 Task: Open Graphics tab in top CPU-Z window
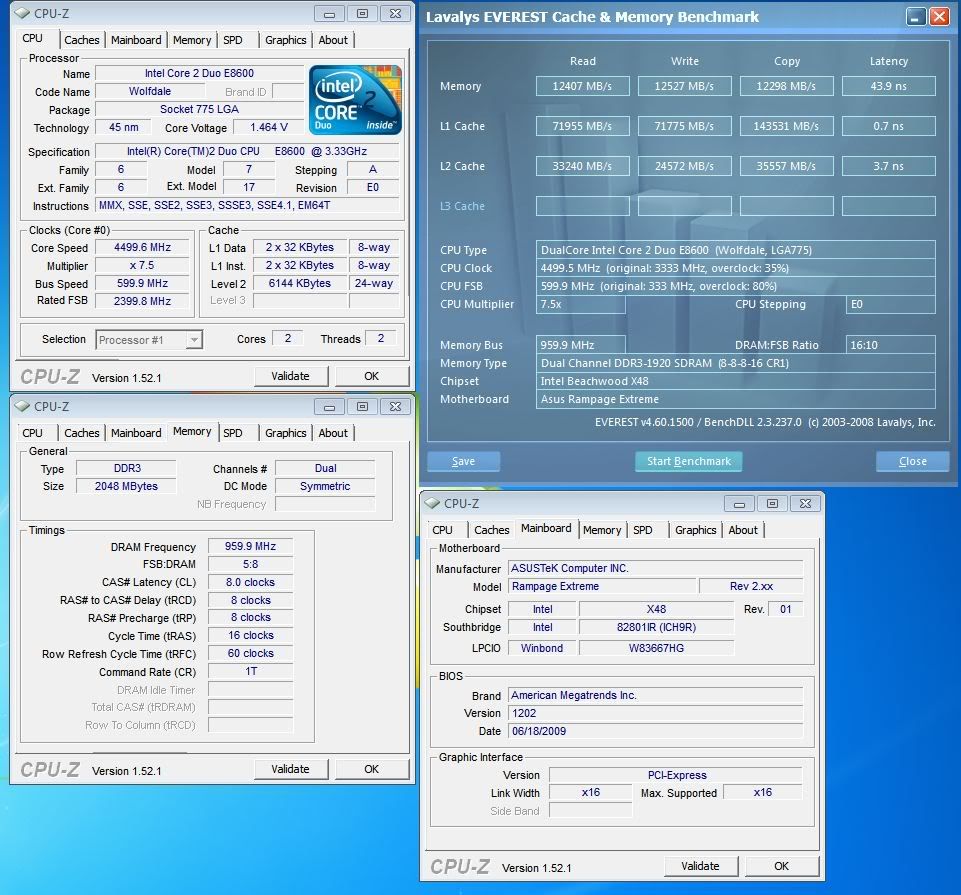tap(286, 40)
